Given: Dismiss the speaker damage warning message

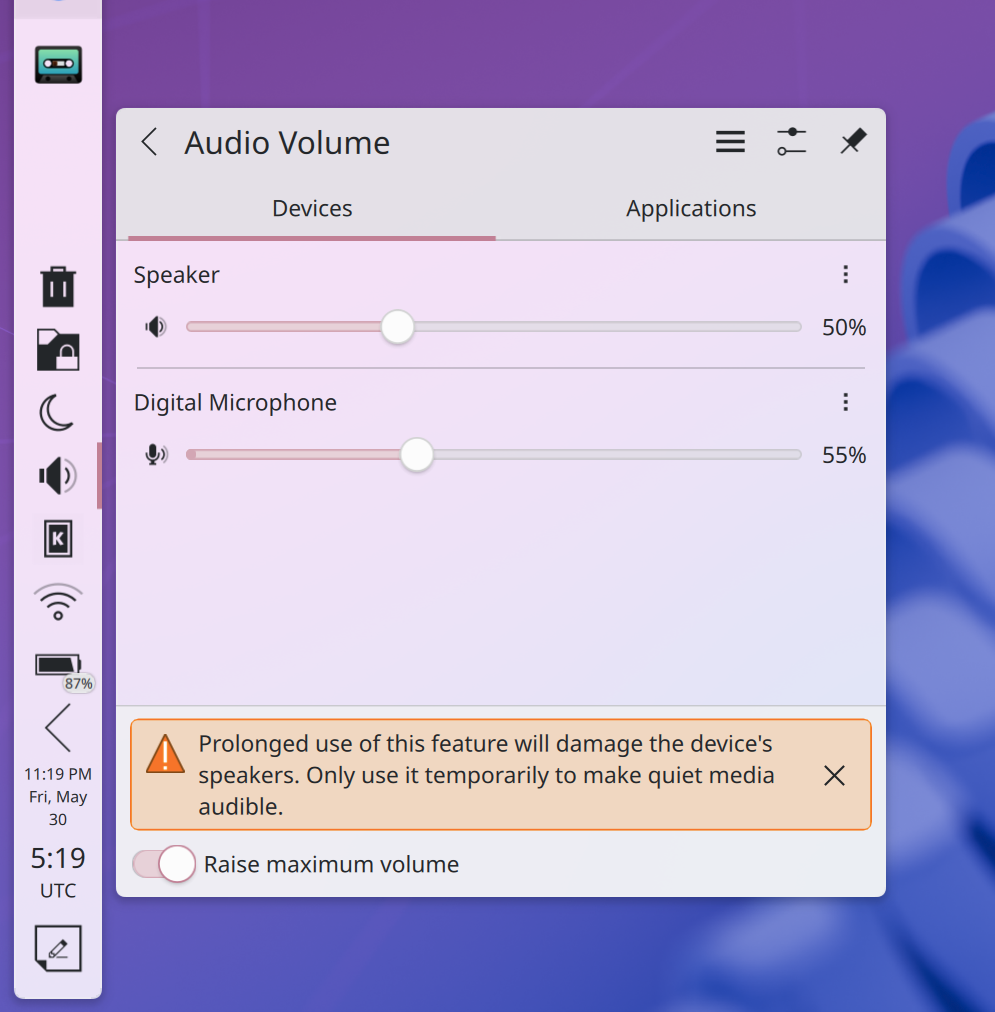Looking at the screenshot, I should point(834,775).
